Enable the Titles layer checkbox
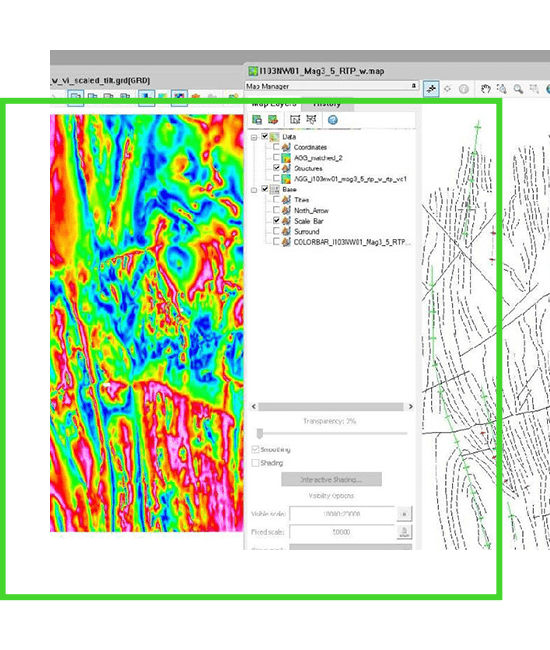Image resolution: width=550 pixels, height=650 pixels. 276,199
